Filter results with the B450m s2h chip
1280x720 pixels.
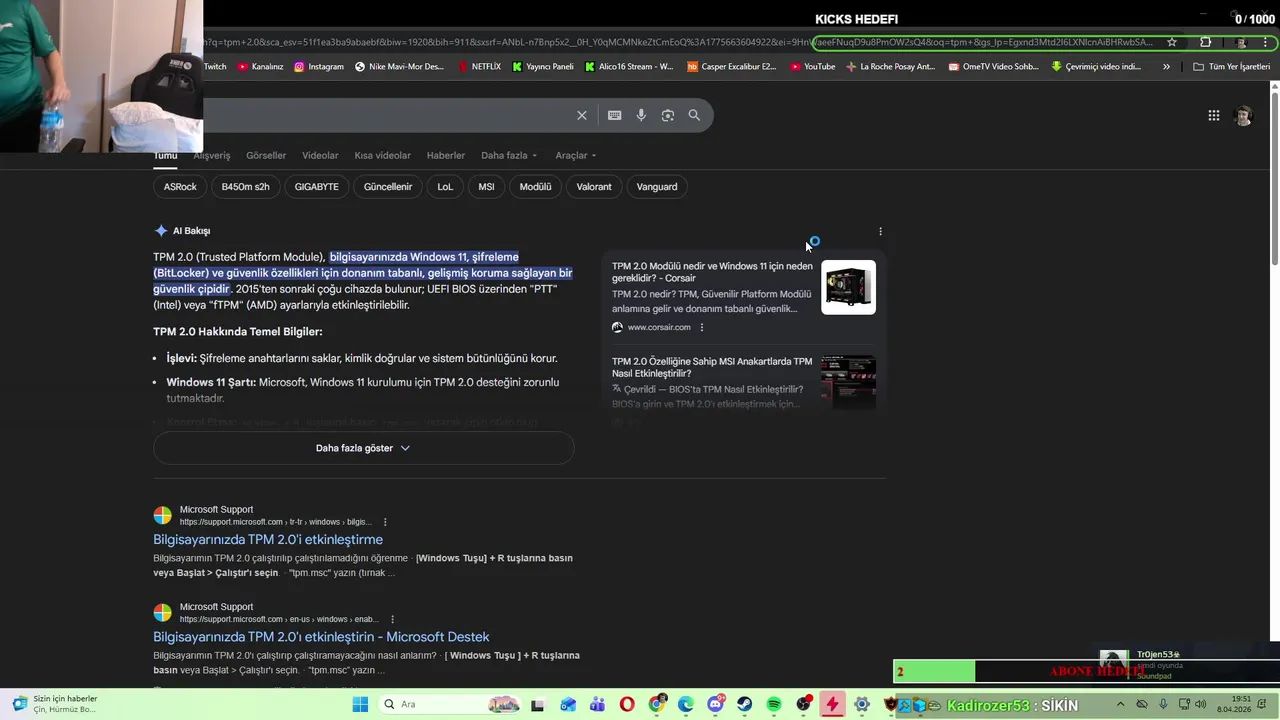pyautogui.click(x=245, y=187)
